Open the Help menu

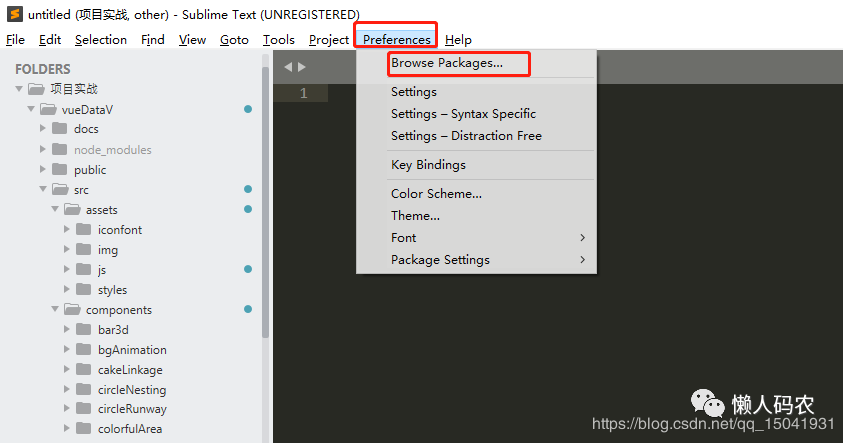pos(458,40)
